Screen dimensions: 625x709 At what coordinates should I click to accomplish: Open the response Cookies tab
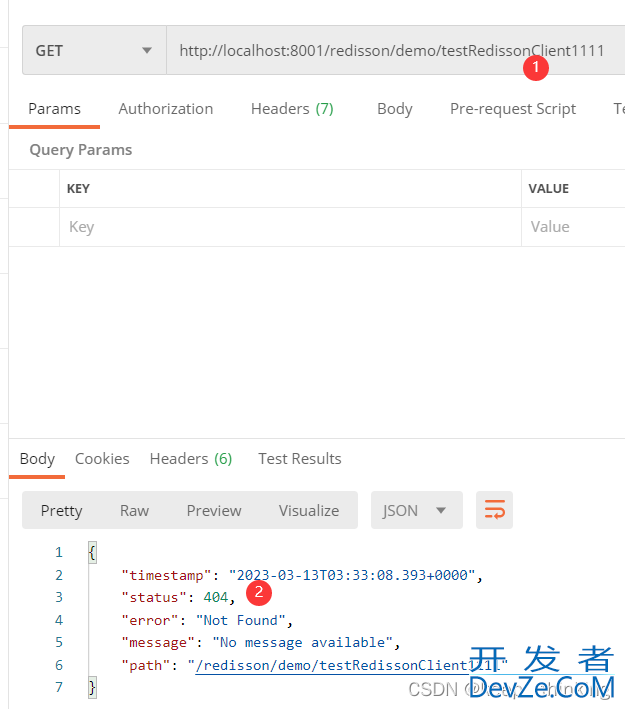click(102, 459)
